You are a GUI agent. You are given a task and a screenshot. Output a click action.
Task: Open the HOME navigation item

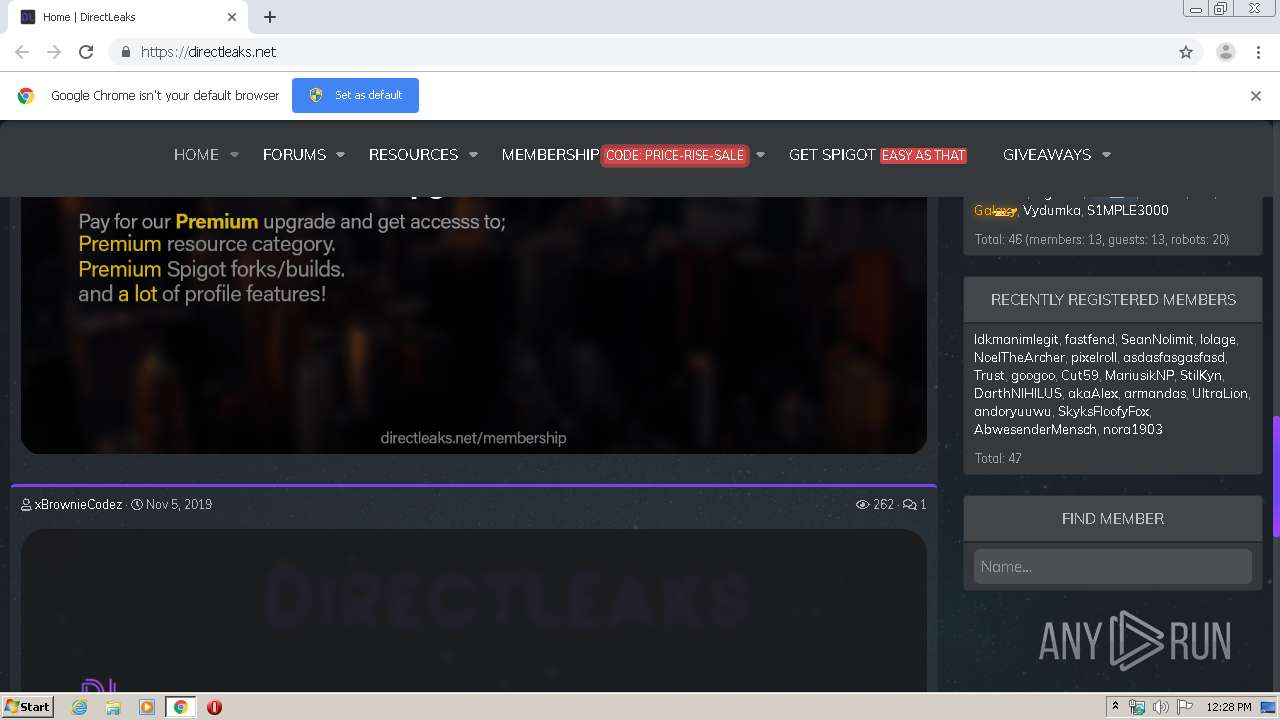196,155
